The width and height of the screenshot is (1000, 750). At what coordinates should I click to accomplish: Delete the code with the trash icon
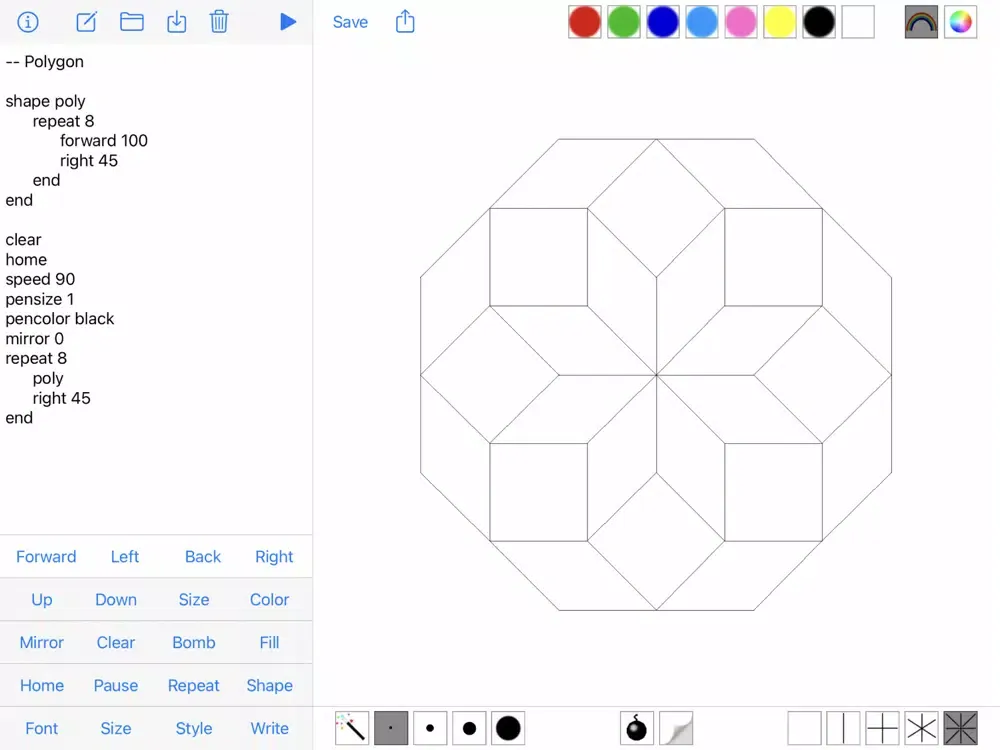point(219,22)
